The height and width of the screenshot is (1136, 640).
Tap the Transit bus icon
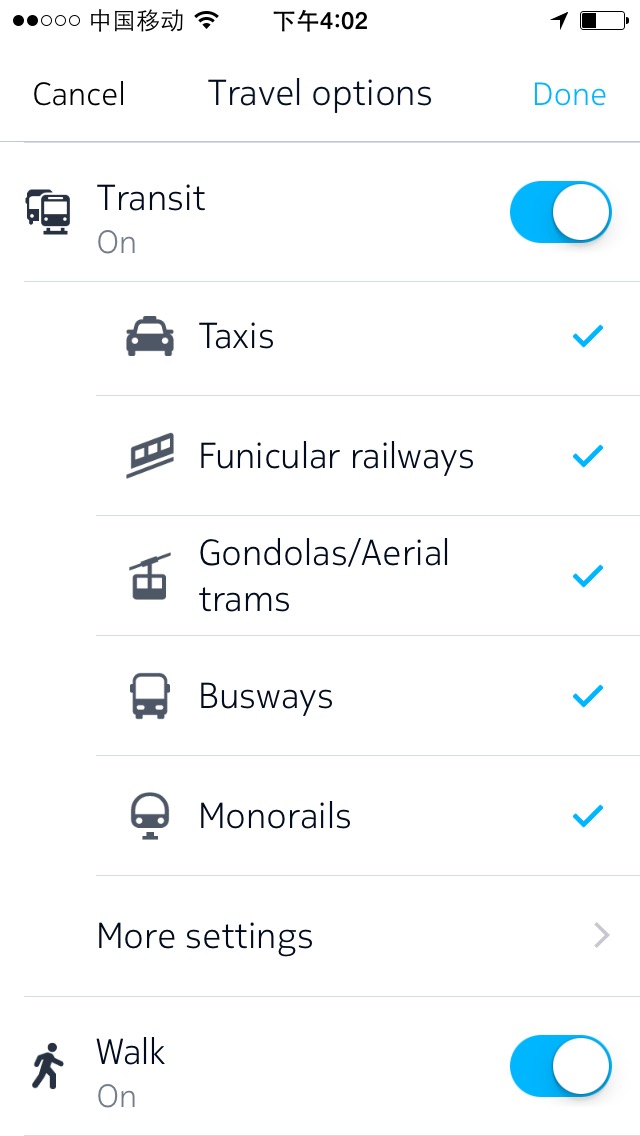tap(49, 212)
